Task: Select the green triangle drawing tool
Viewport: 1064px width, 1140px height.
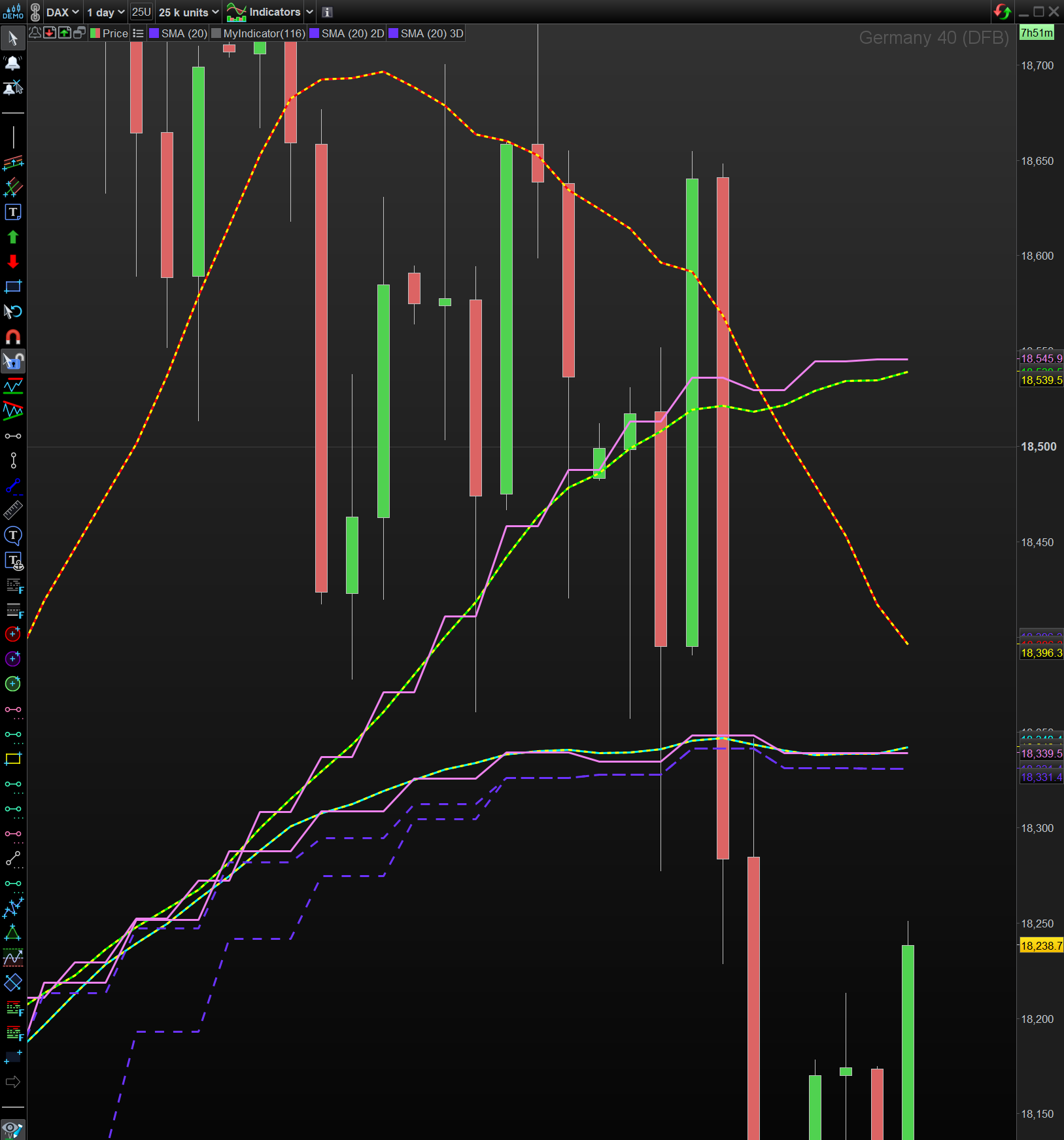Action: 13,933
